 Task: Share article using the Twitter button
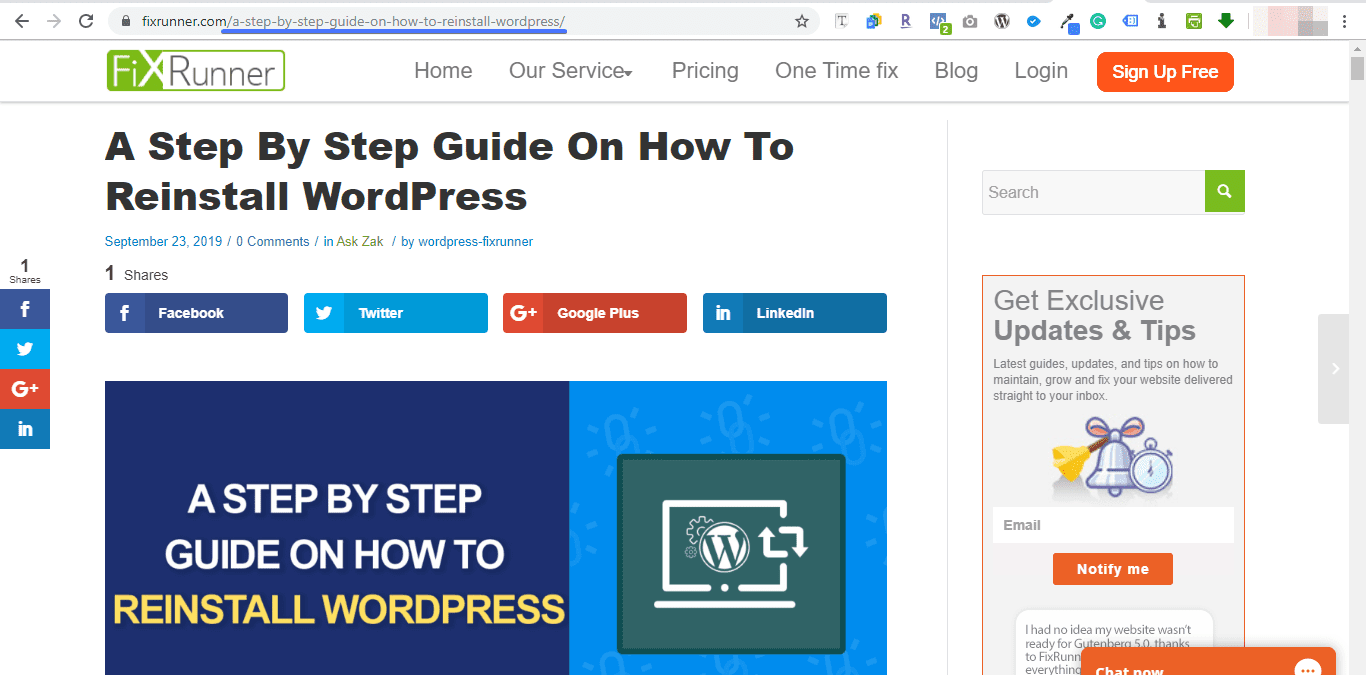[x=396, y=313]
